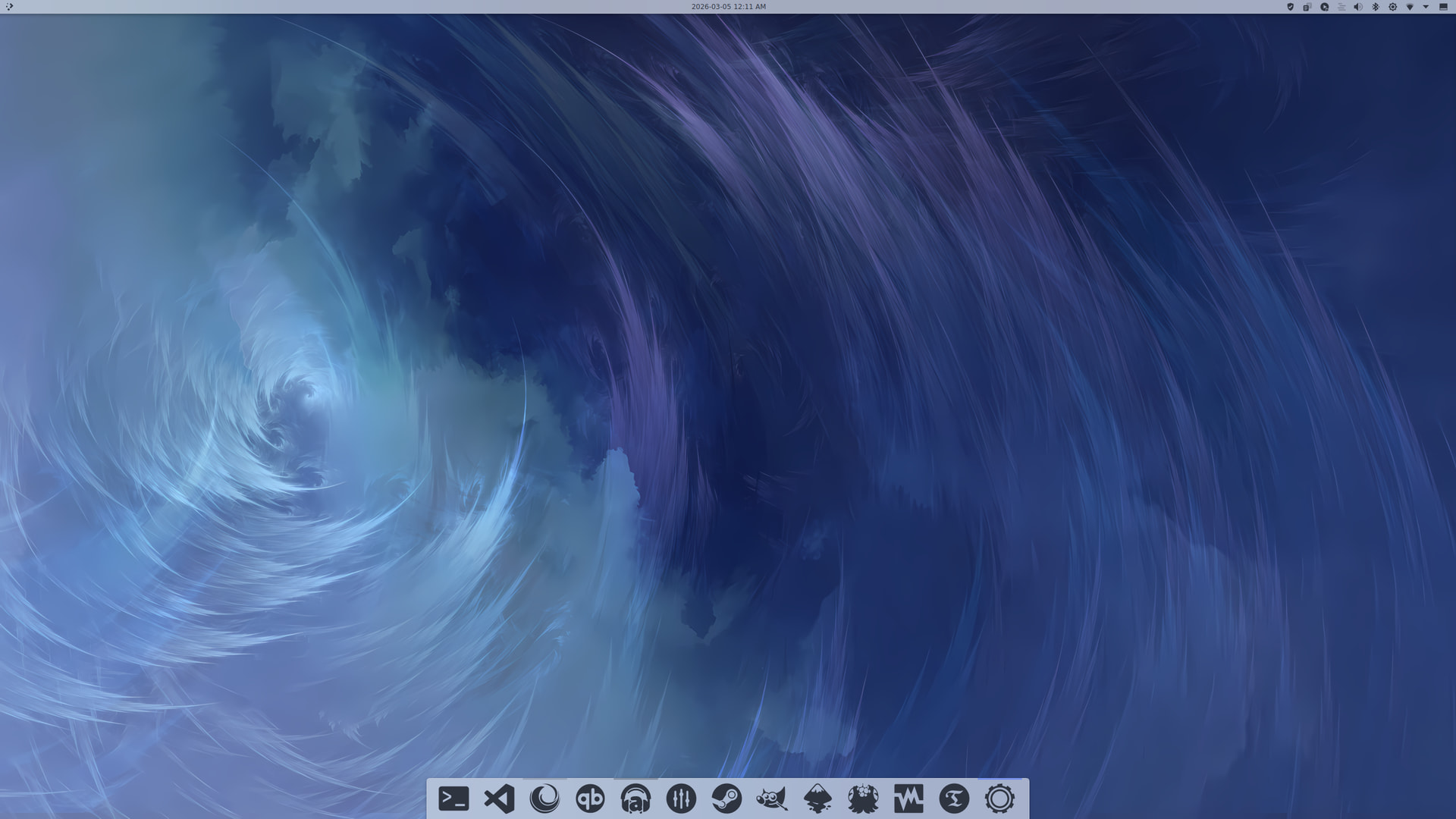This screenshot has height=819, width=1456.
Task: Open the waveform system monitor icon
Action: [x=908, y=799]
